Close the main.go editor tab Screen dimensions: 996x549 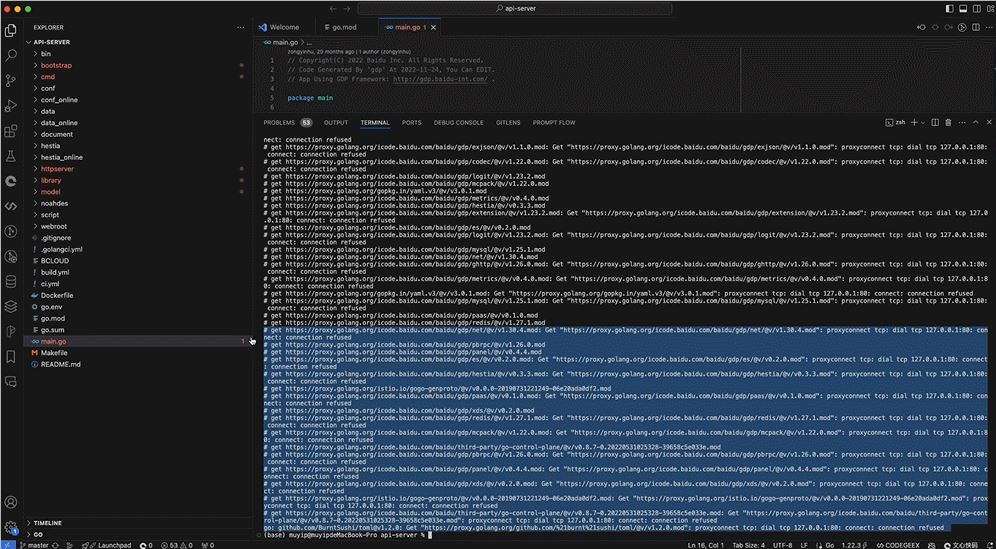tap(434, 27)
